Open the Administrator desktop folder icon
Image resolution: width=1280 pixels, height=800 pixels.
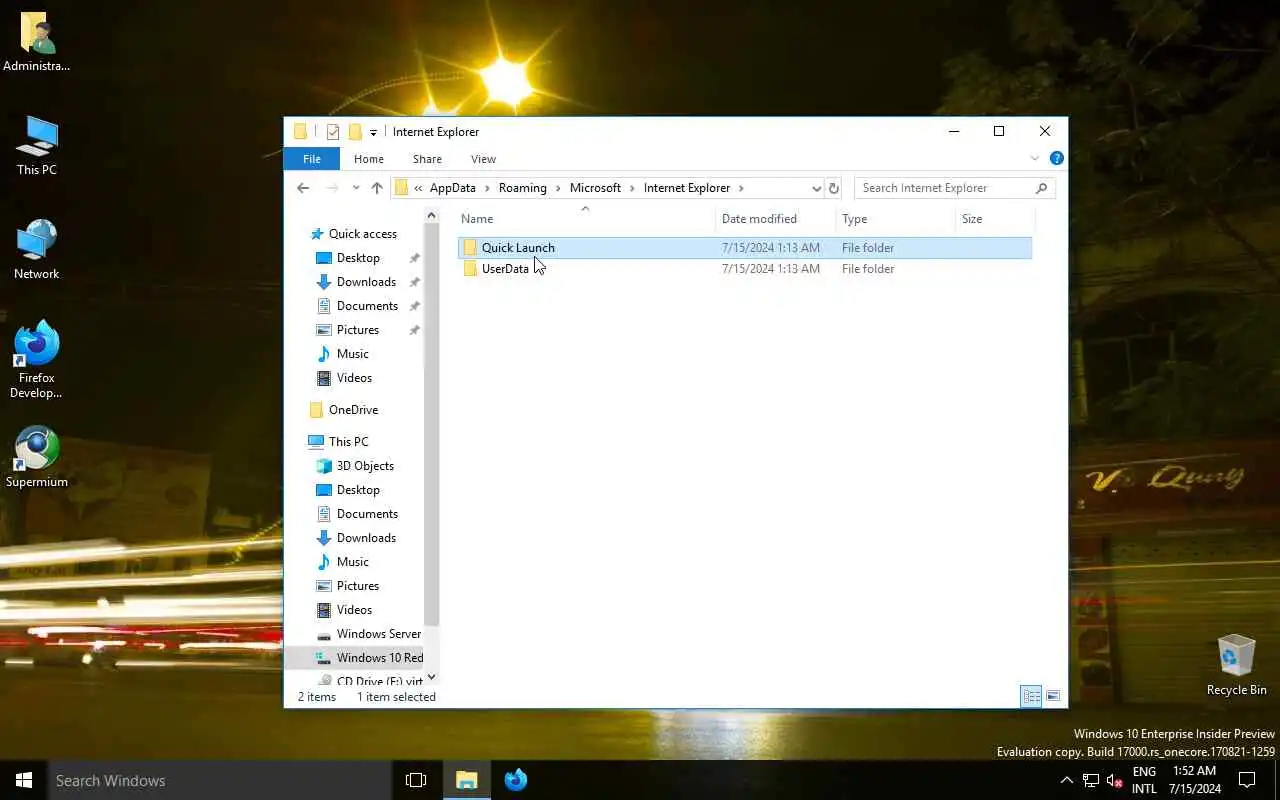coord(37,42)
